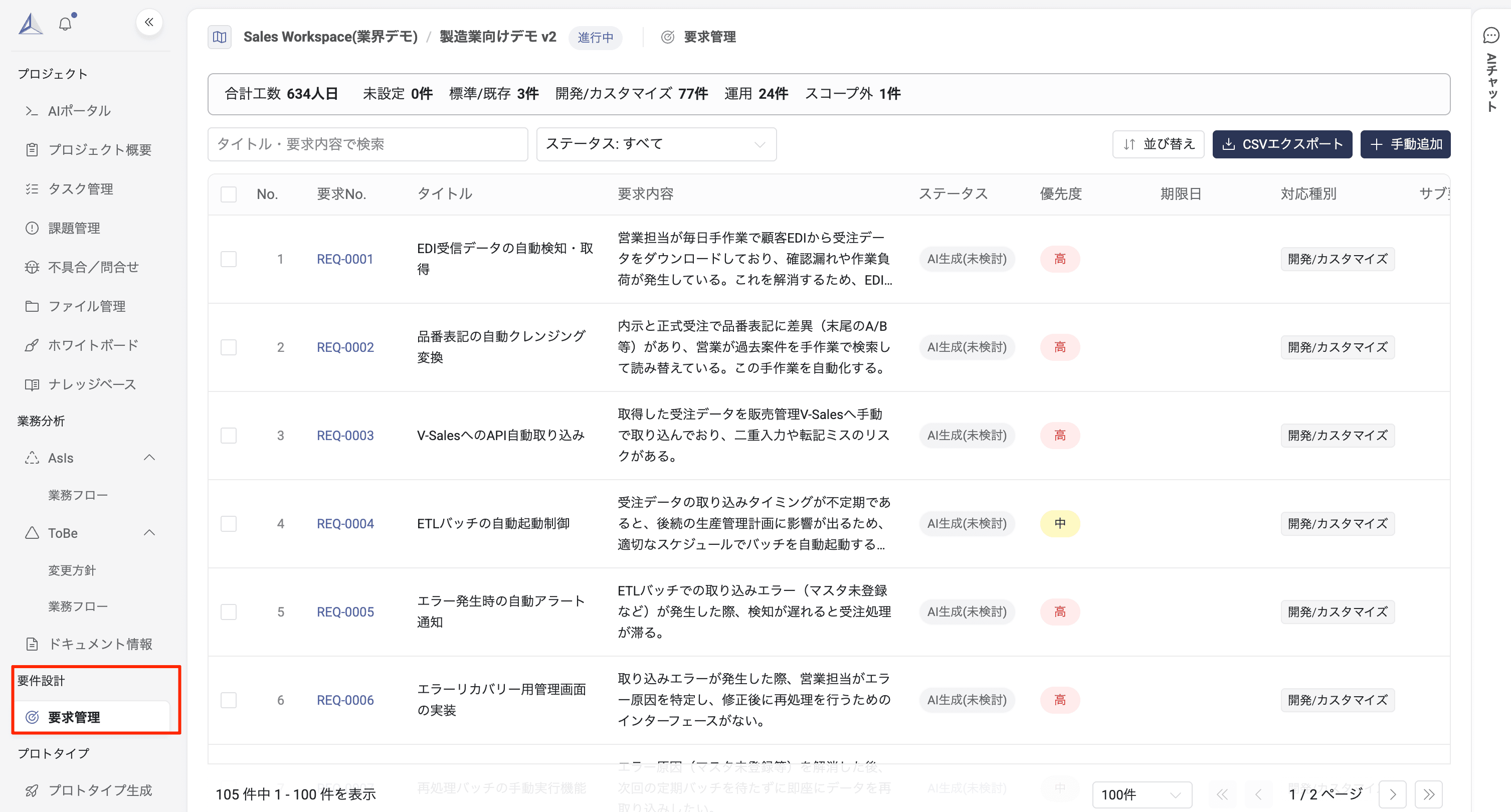1511x812 pixels.
Task: Click the app logo icon
Action: click(x=31, y=24)
